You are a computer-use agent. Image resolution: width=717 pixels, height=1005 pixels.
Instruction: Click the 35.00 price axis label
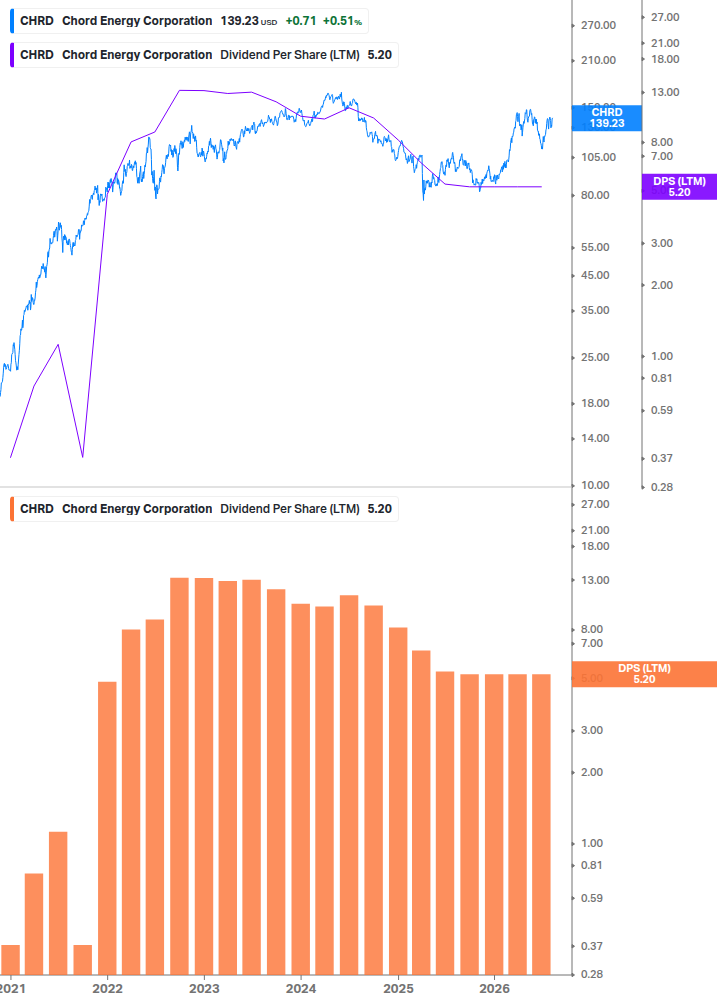tap(595, 310)
